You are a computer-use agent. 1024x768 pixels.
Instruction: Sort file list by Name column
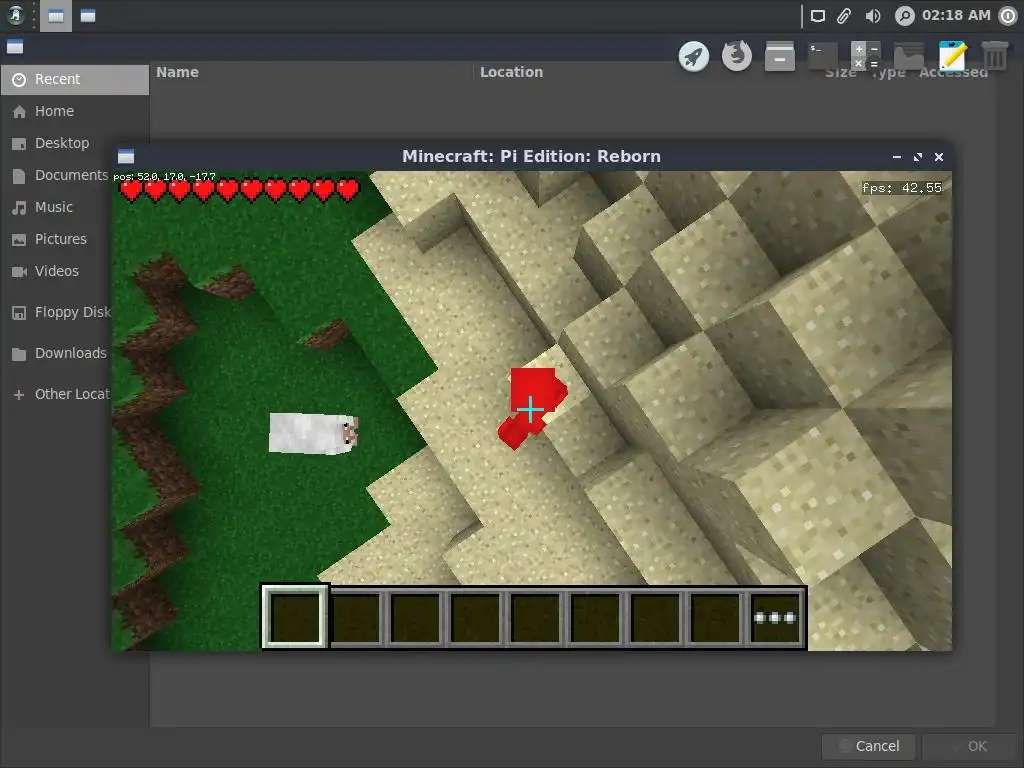point(177,72)
